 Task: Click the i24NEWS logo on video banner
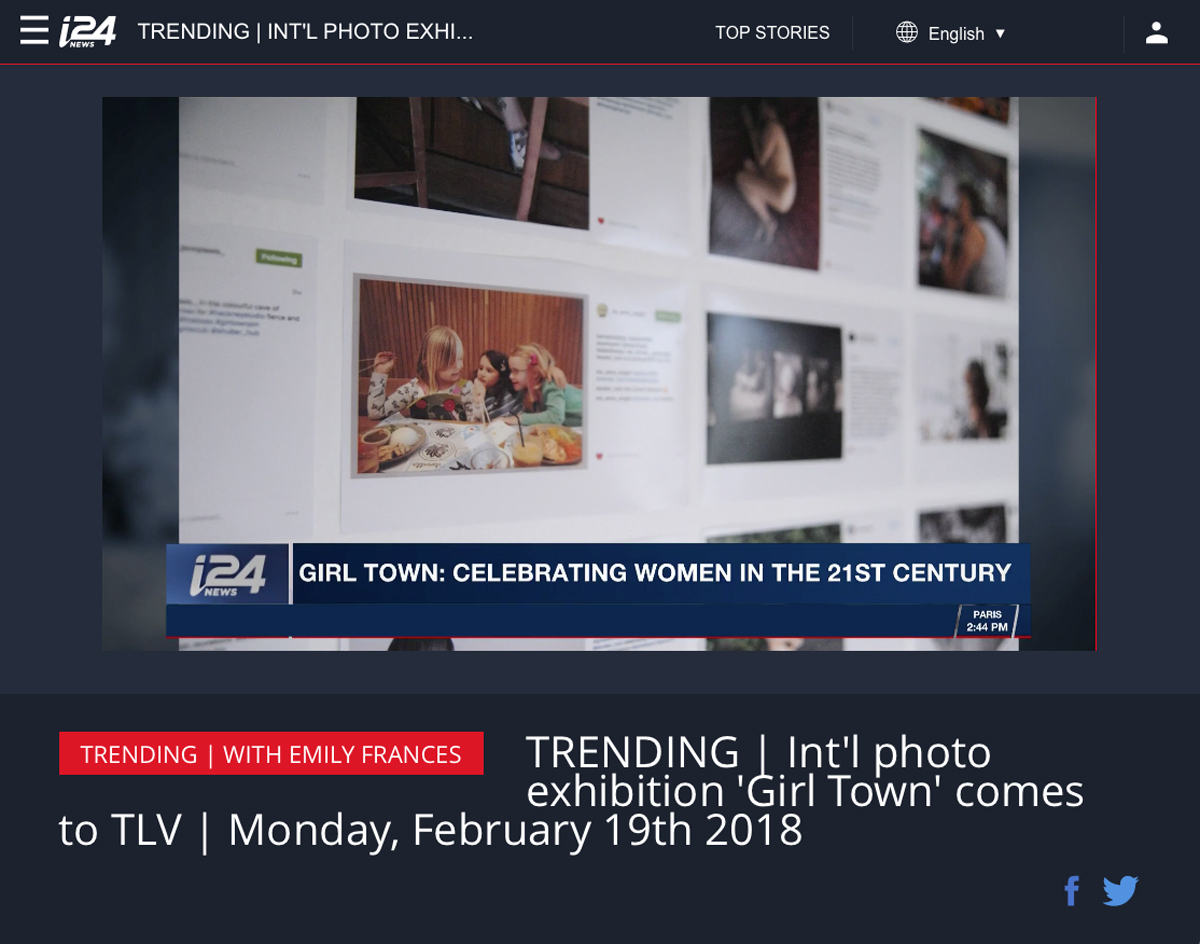[228, 575]
